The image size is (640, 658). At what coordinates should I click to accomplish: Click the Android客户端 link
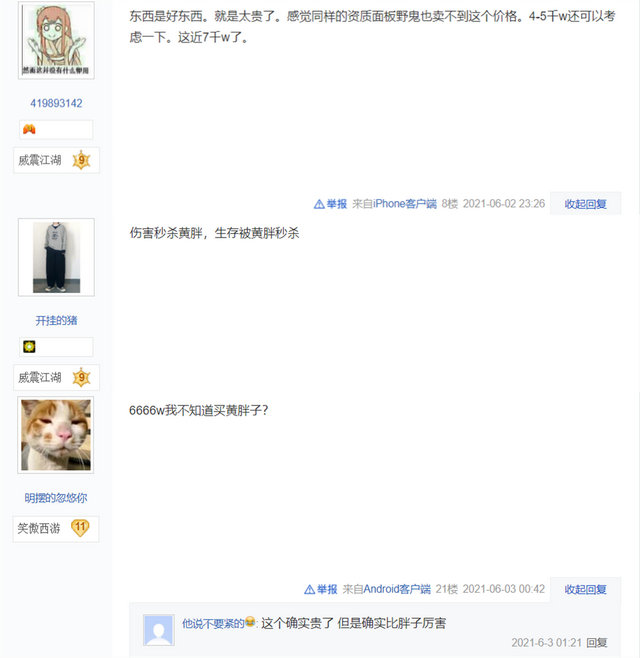pos(397,589)
